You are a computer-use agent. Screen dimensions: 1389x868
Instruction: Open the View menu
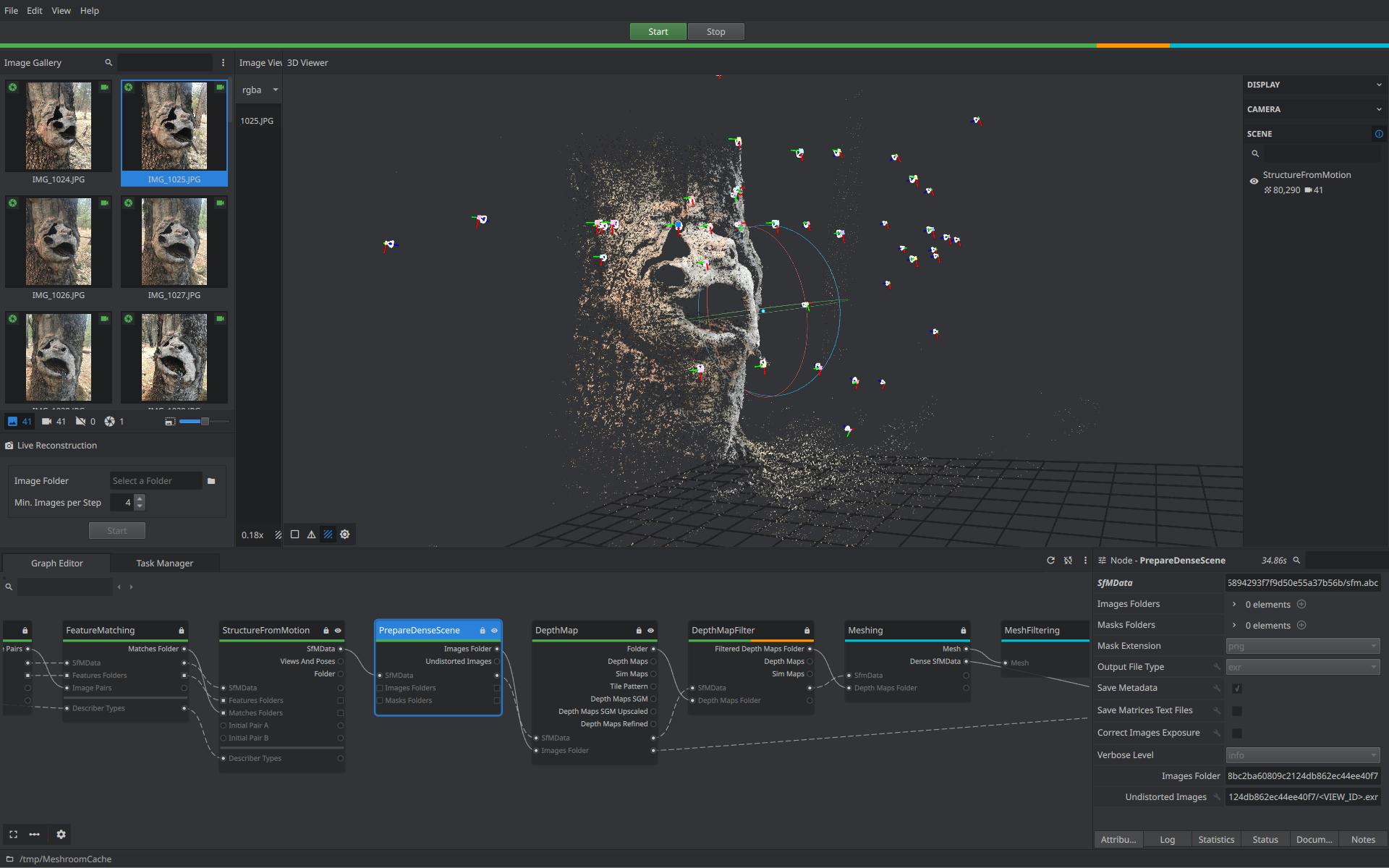pos(61,11)
